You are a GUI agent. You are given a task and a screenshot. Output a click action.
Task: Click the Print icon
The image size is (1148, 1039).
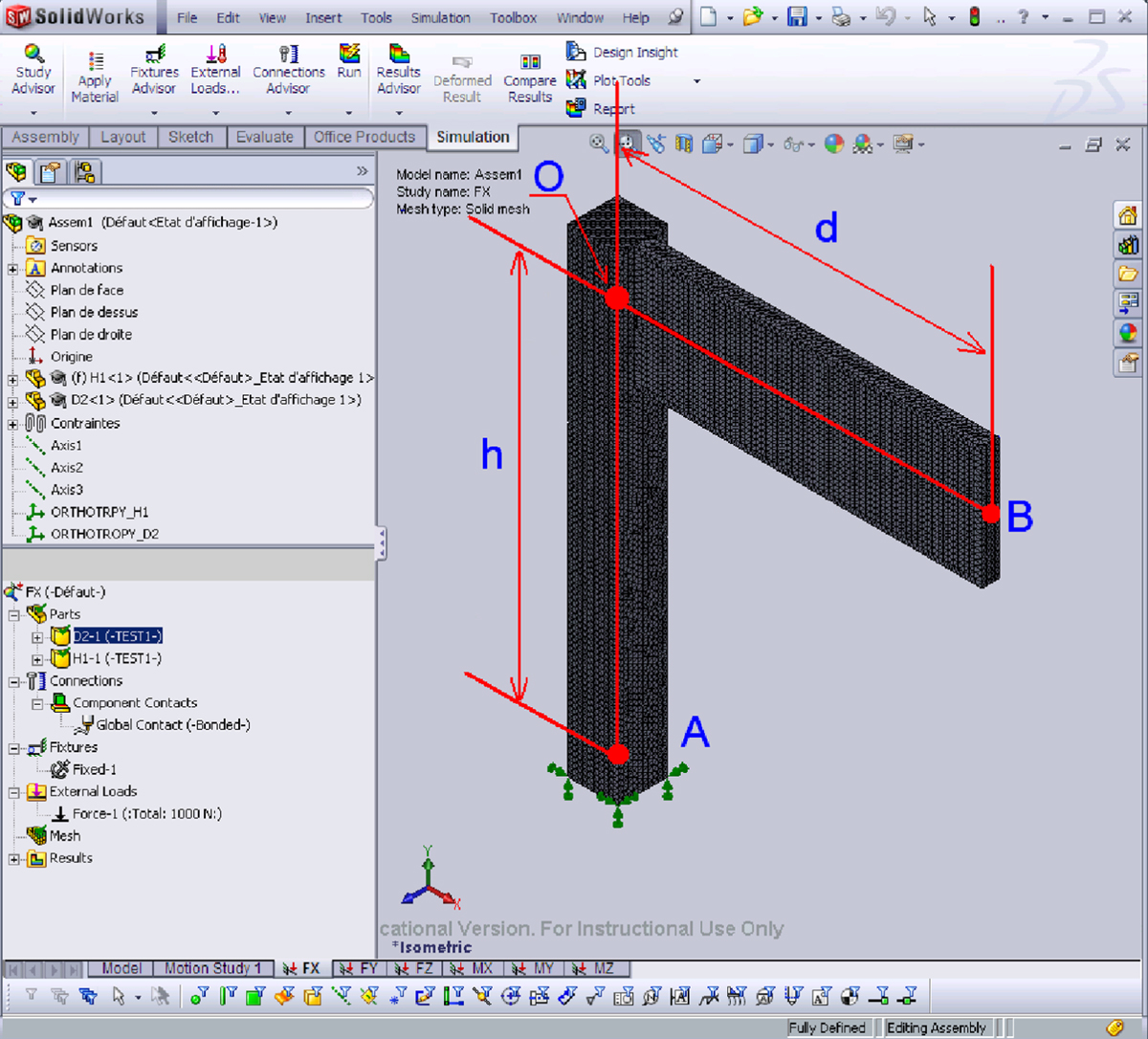pyautogui.click(x=841, y=16)
